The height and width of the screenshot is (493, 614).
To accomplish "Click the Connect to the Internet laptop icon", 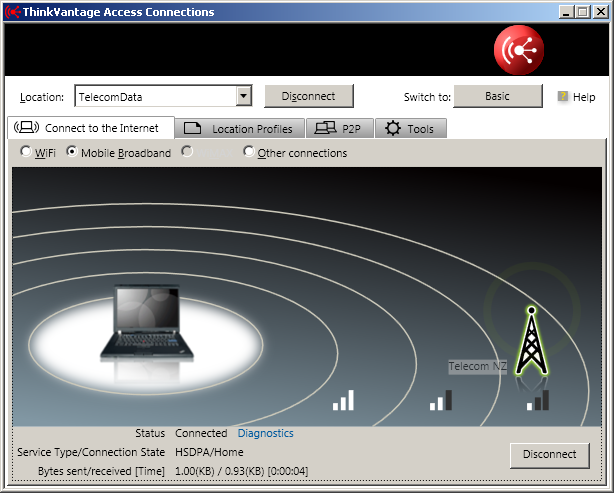I will pyautogui.click(x=26, y=127).
